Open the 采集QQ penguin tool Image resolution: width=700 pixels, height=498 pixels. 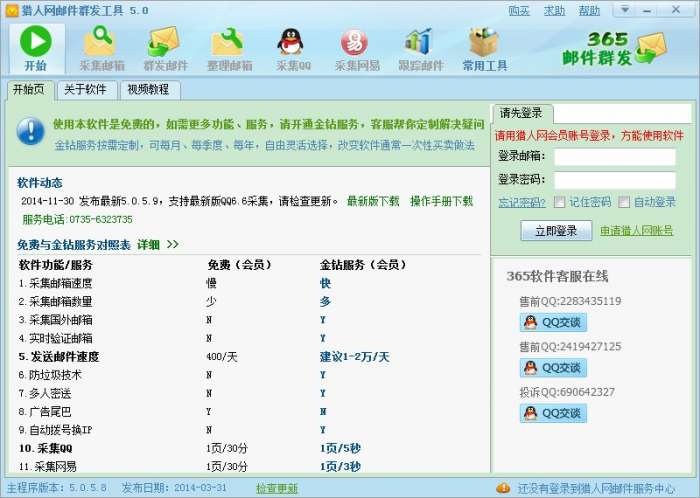point(293,49)
